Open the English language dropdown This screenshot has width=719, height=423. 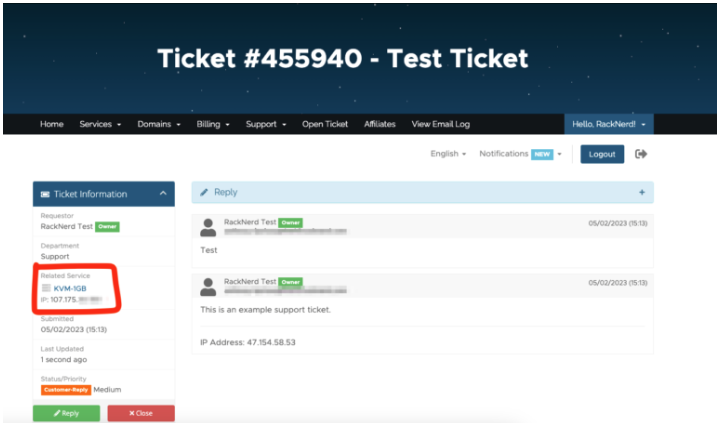448,154
